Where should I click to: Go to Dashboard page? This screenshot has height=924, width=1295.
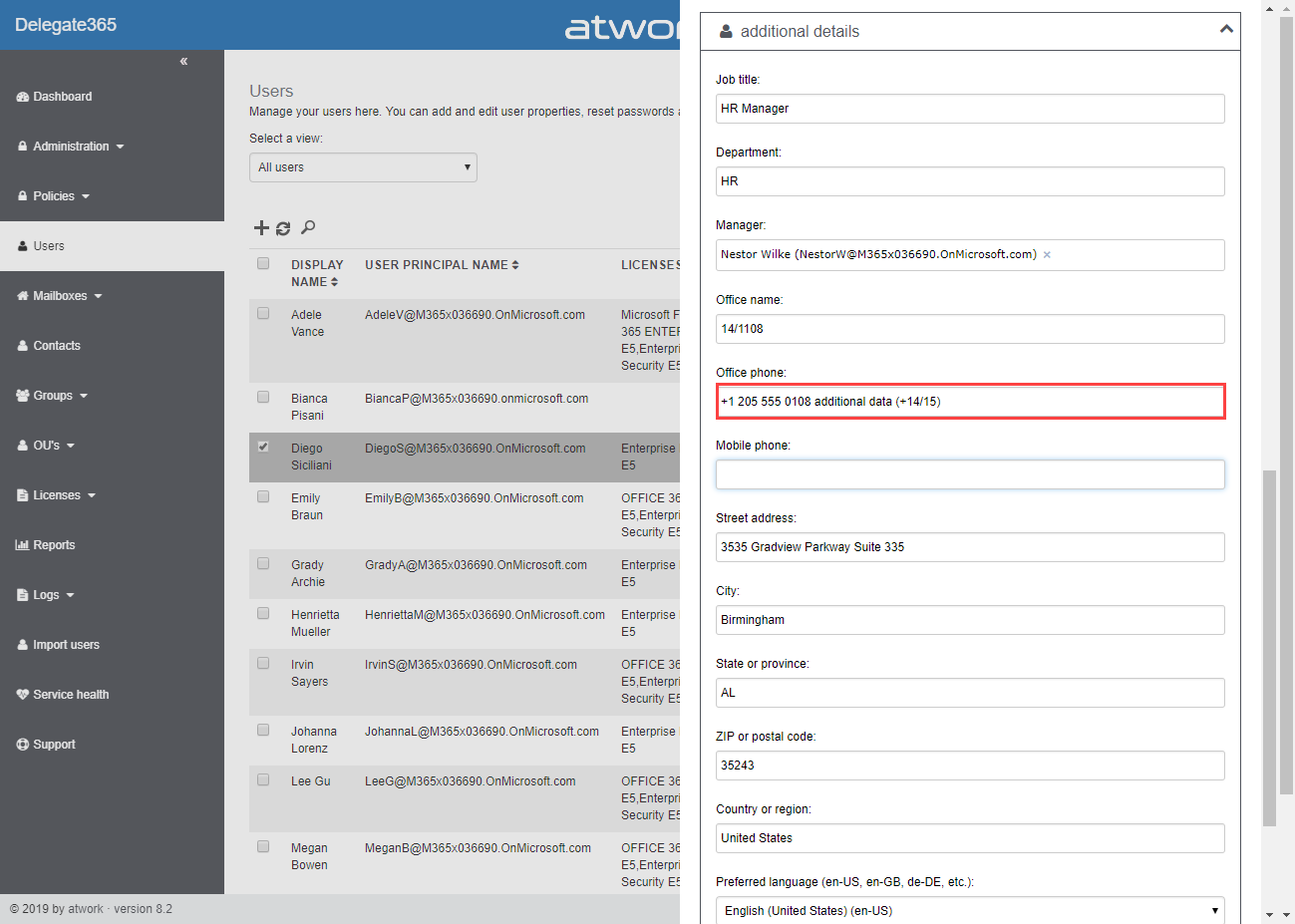[62, 97]
